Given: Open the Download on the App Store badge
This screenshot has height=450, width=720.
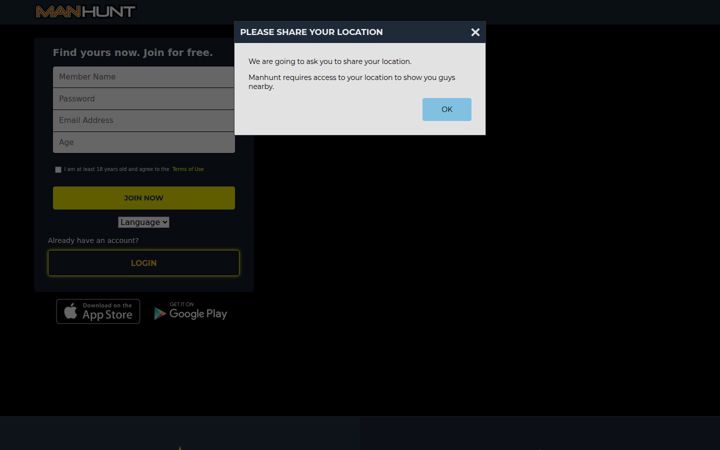Looking at the screenshot, I should pyautogui.click(x=98, y=311).
